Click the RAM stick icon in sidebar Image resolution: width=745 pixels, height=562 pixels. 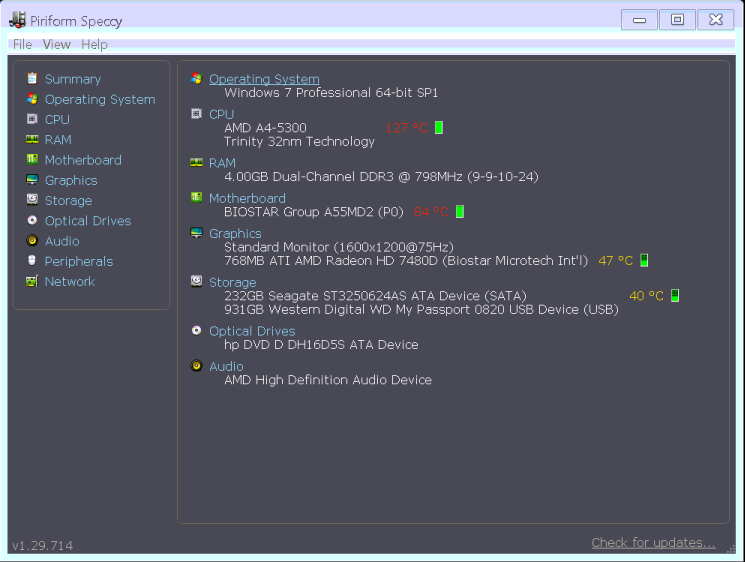32,139
